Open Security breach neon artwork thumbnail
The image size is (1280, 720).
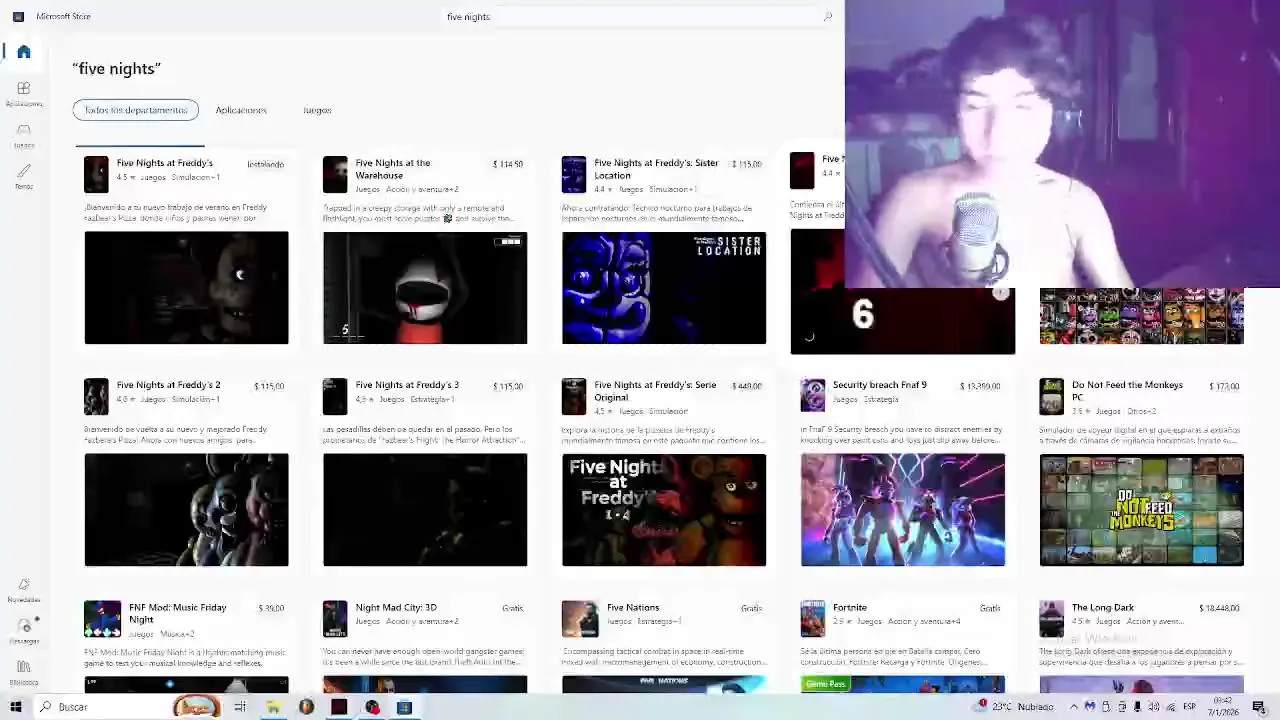(x=903, y=510)
